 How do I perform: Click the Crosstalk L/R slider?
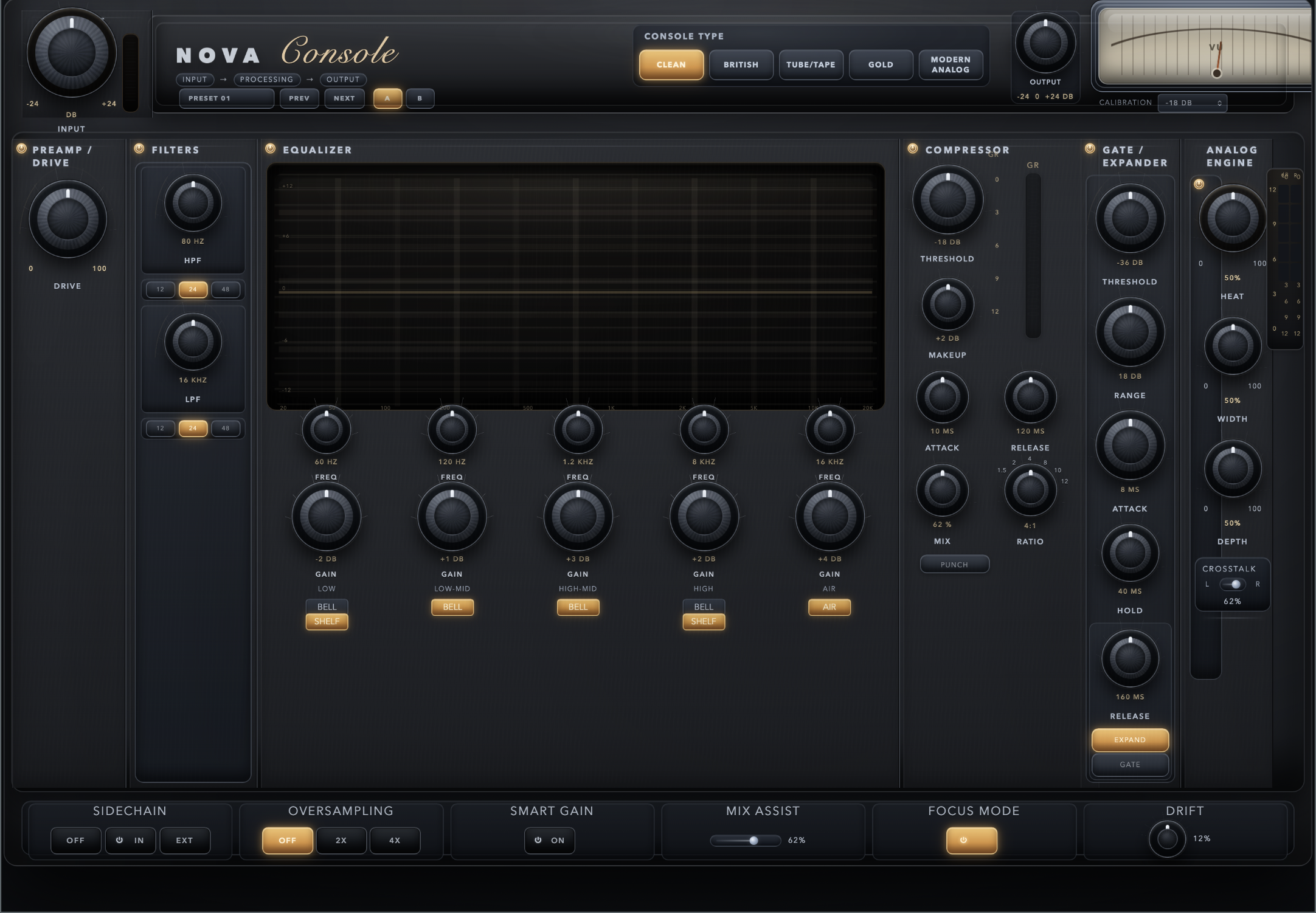(x=1232, y=584)
